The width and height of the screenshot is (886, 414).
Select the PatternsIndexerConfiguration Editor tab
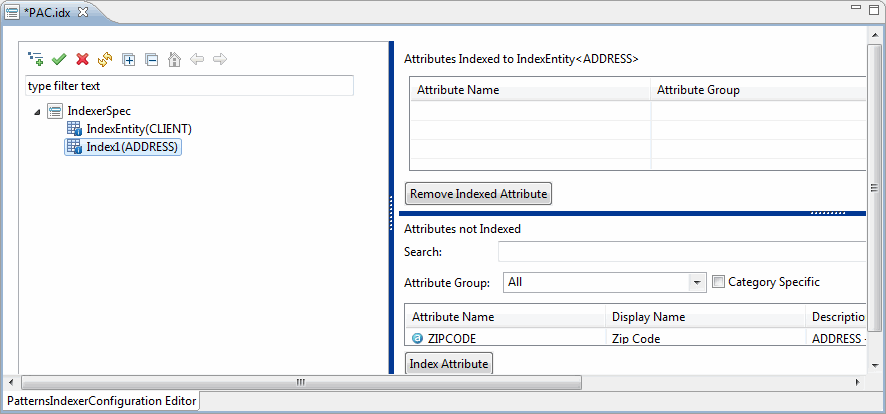coord(102,401)
